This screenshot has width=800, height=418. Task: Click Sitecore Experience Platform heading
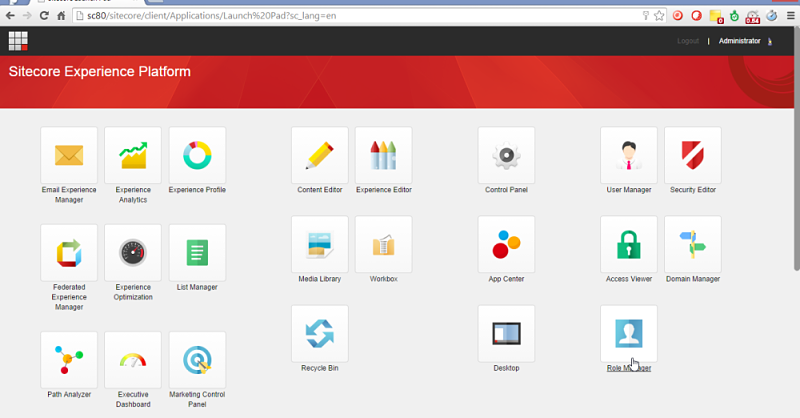tap(99, 71)
